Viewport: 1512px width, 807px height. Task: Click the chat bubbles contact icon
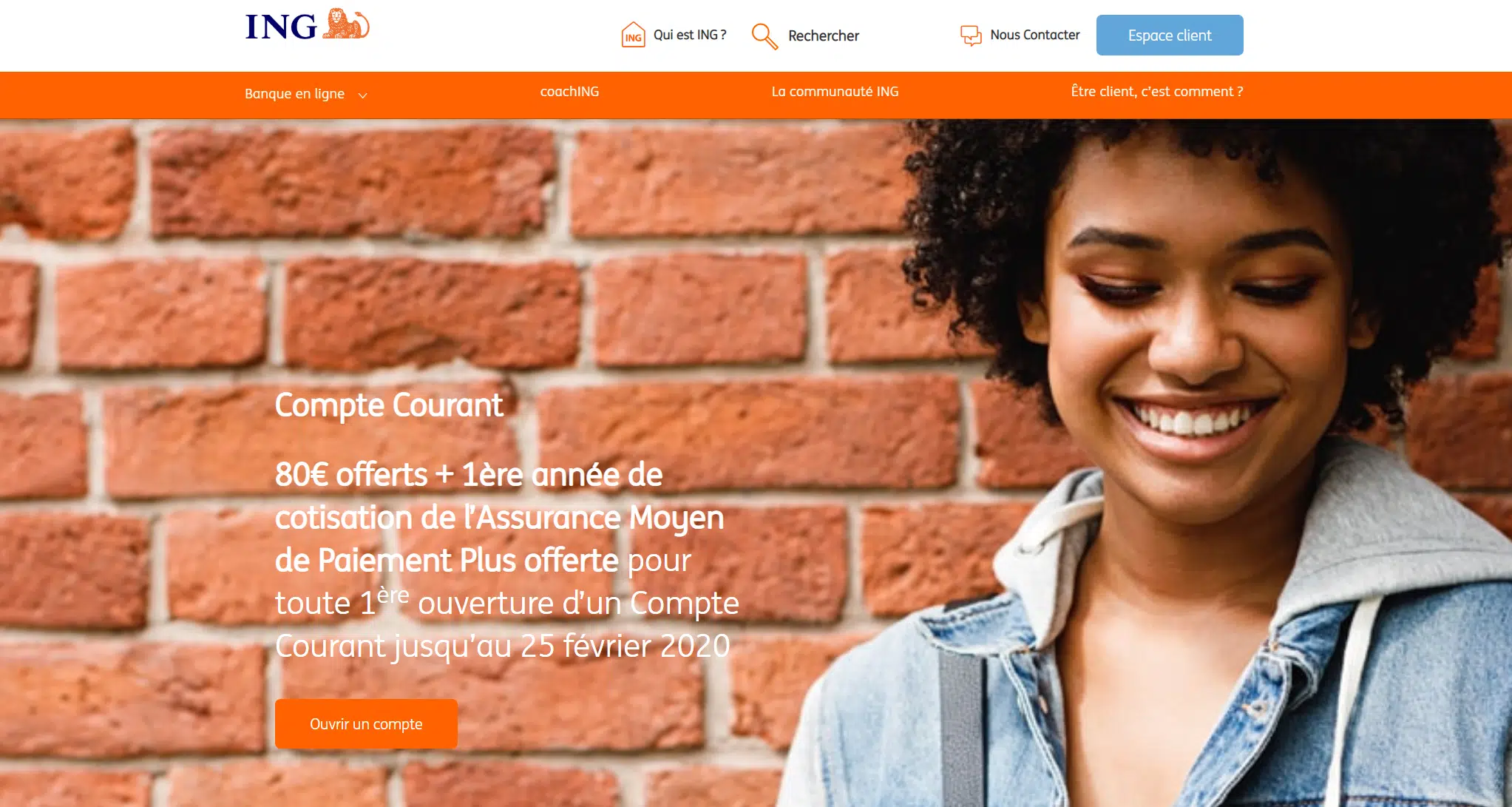pyautogui.click(x=971, y=35)
